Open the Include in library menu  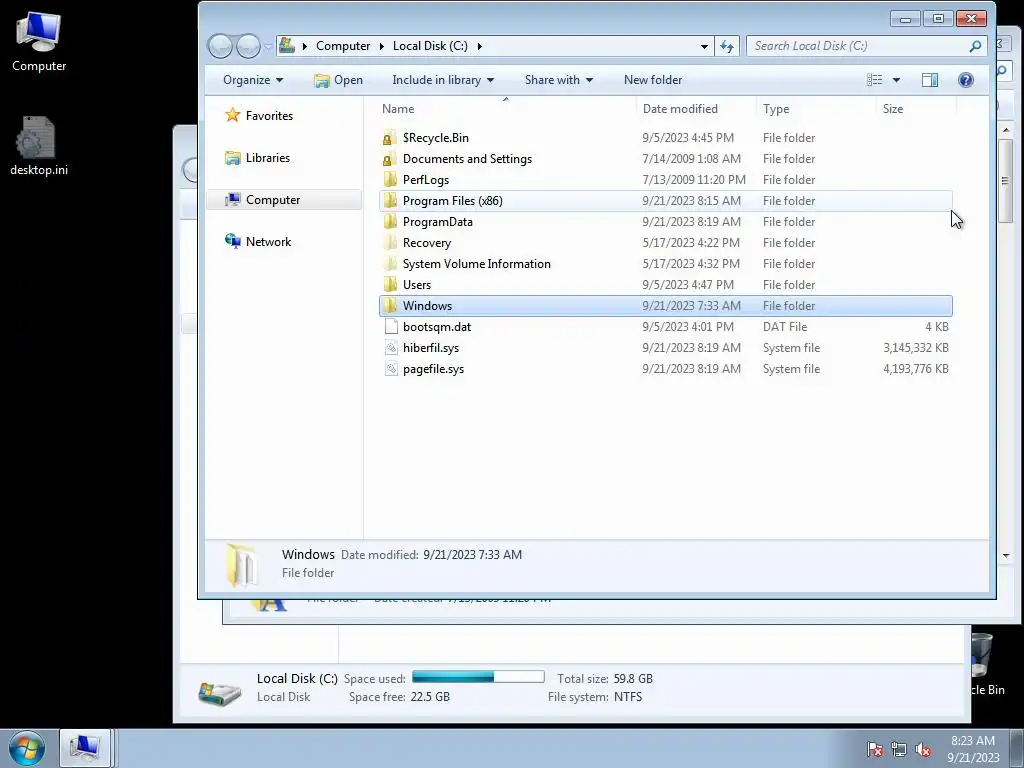[443, 80]
